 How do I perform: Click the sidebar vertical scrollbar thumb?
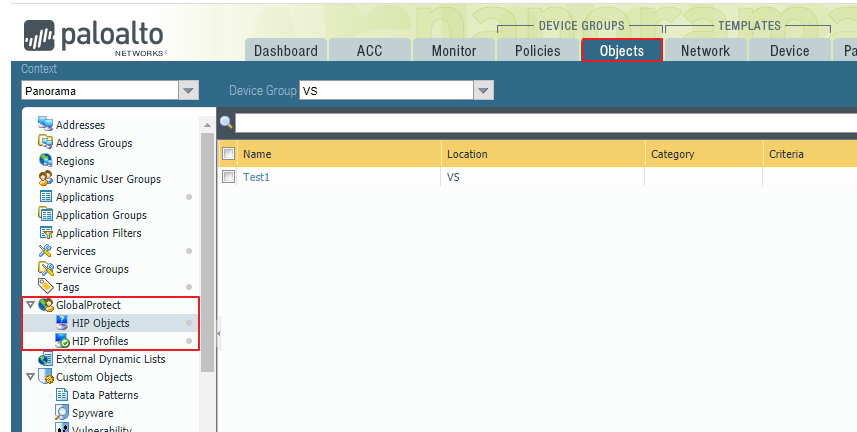(x=207, y=252)
